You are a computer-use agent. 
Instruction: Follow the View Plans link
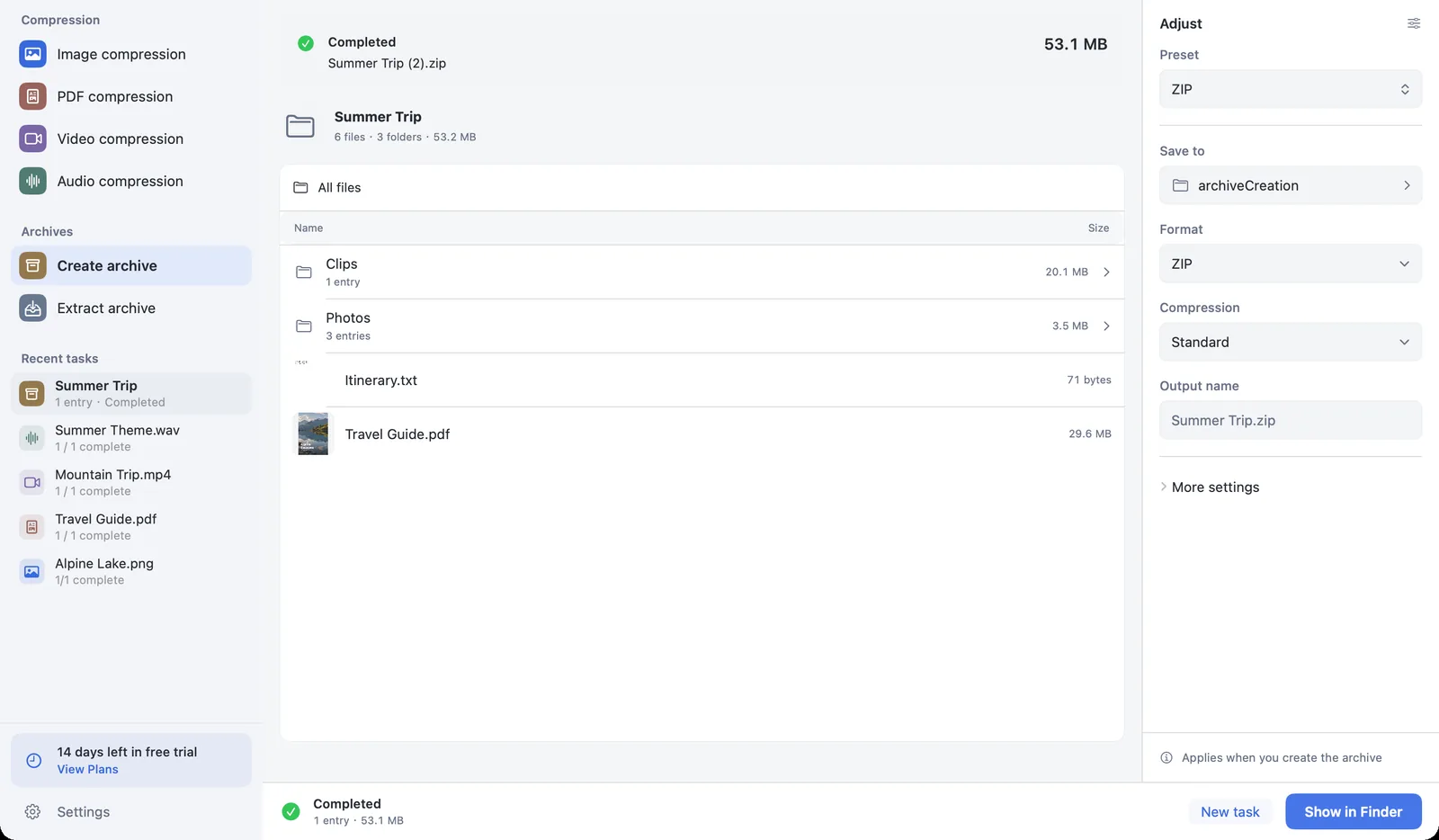[87, 769]
